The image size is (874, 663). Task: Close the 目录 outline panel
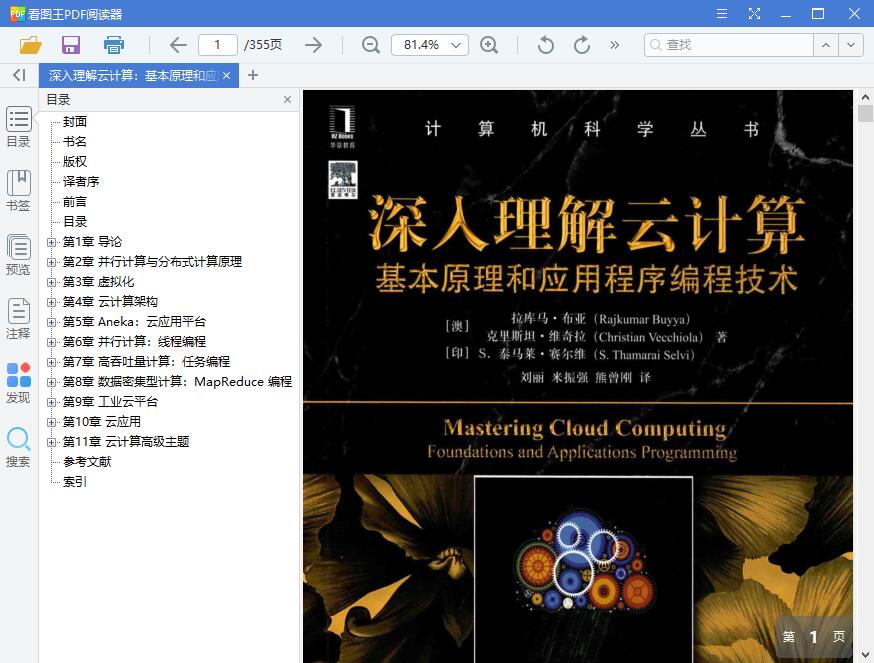coord(287,99)
